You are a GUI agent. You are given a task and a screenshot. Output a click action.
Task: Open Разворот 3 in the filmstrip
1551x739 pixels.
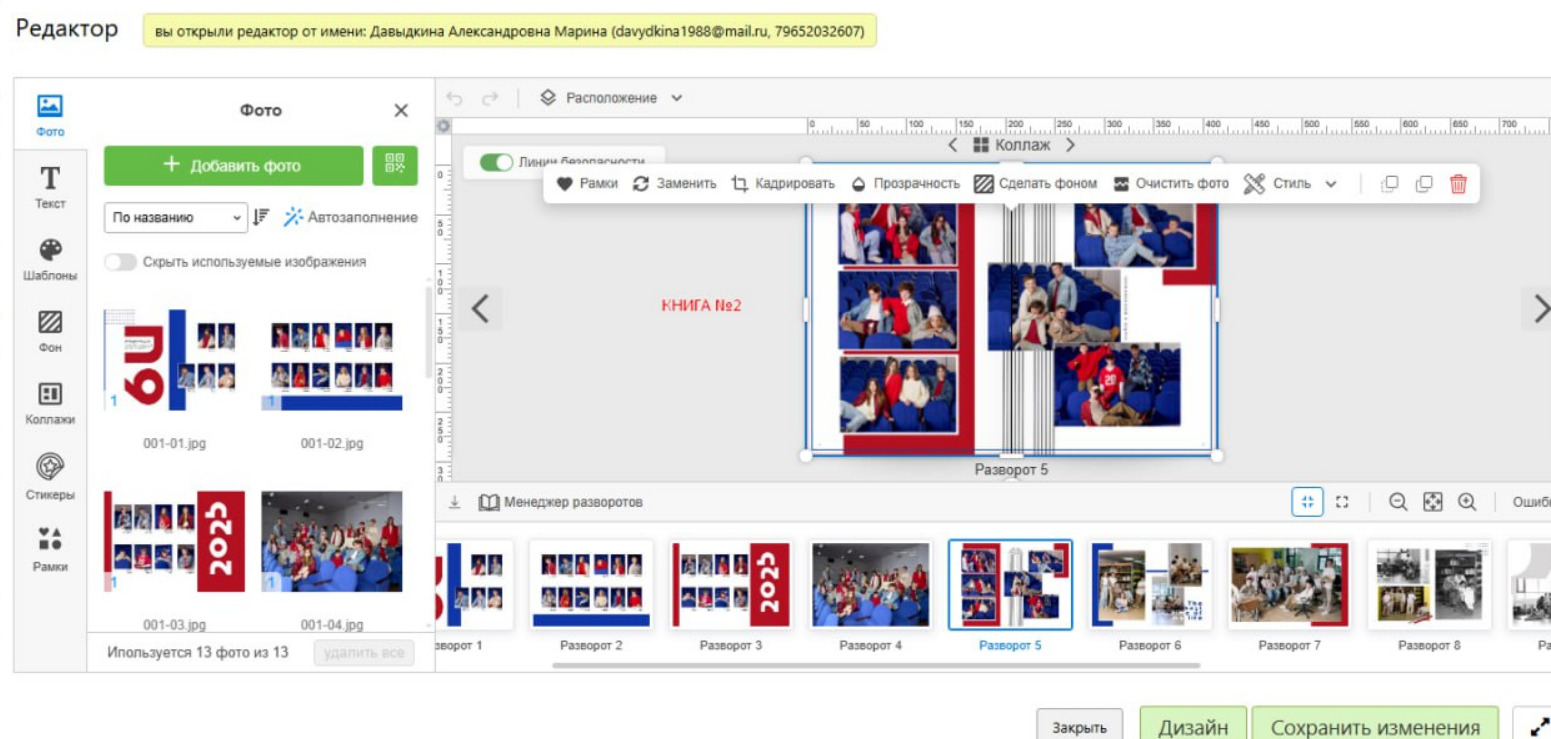tap(731, 585)
